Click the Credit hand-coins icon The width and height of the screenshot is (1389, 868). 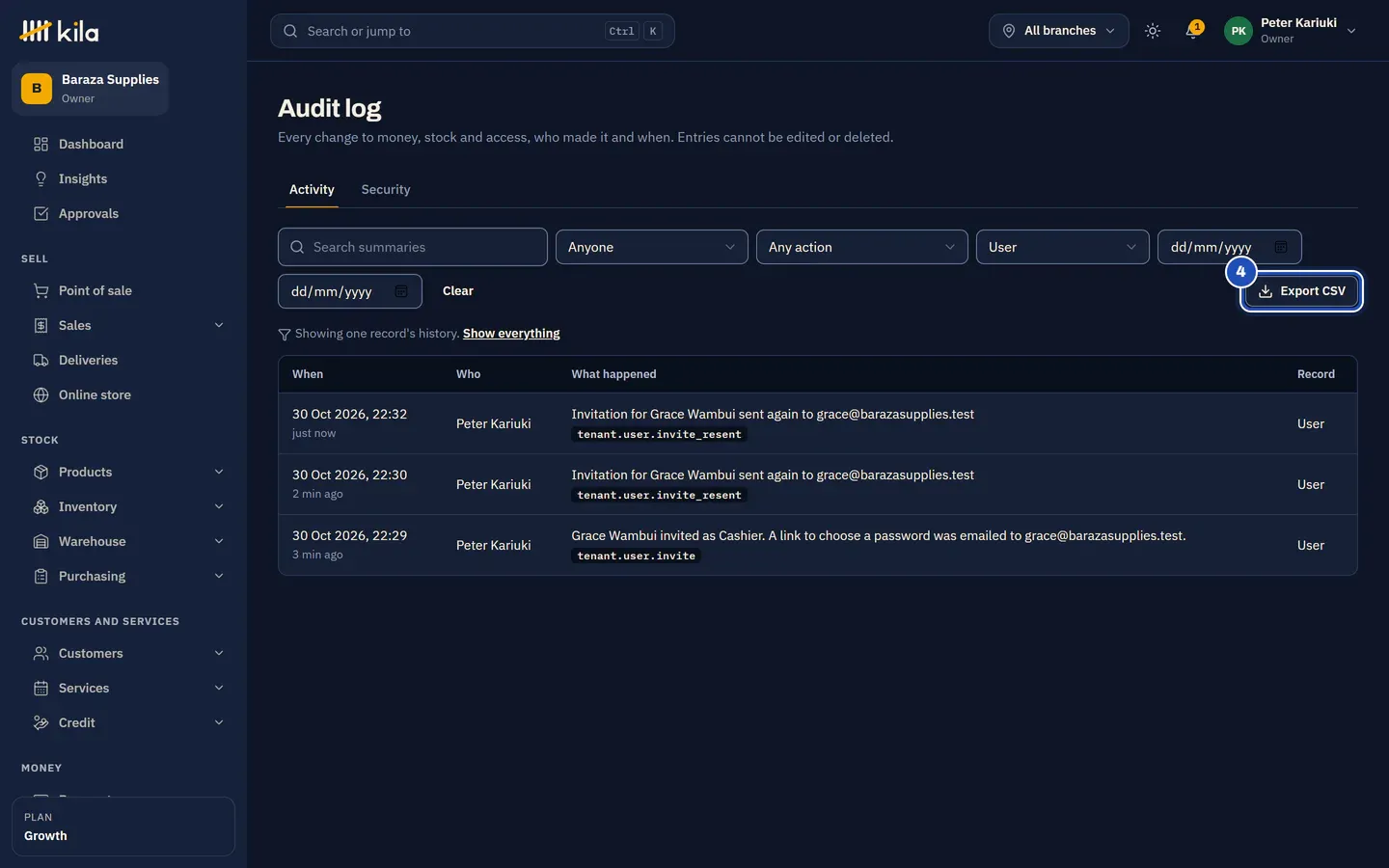[41, 723]
